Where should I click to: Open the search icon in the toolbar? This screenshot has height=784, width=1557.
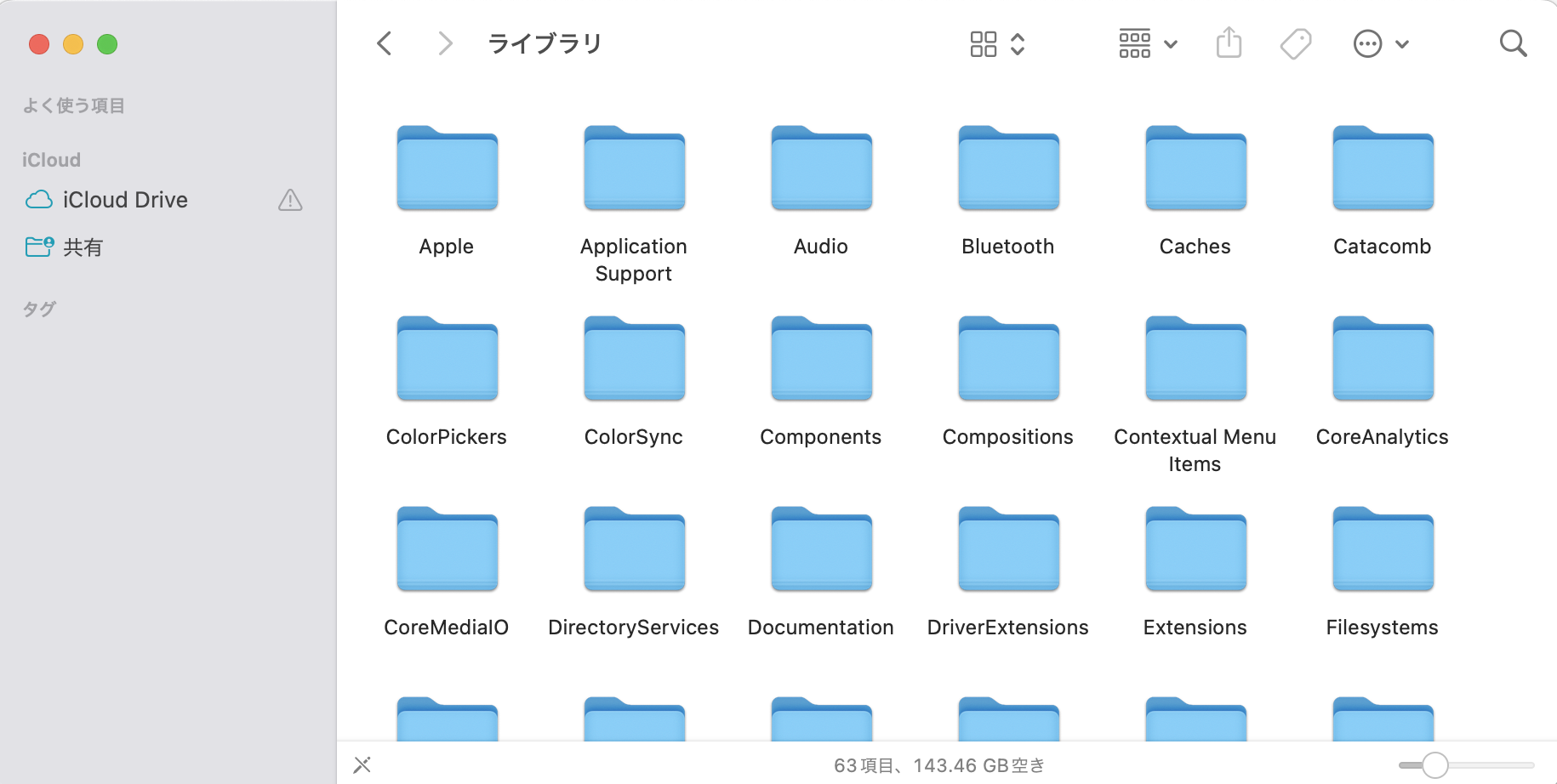(x=1513, y=43)
